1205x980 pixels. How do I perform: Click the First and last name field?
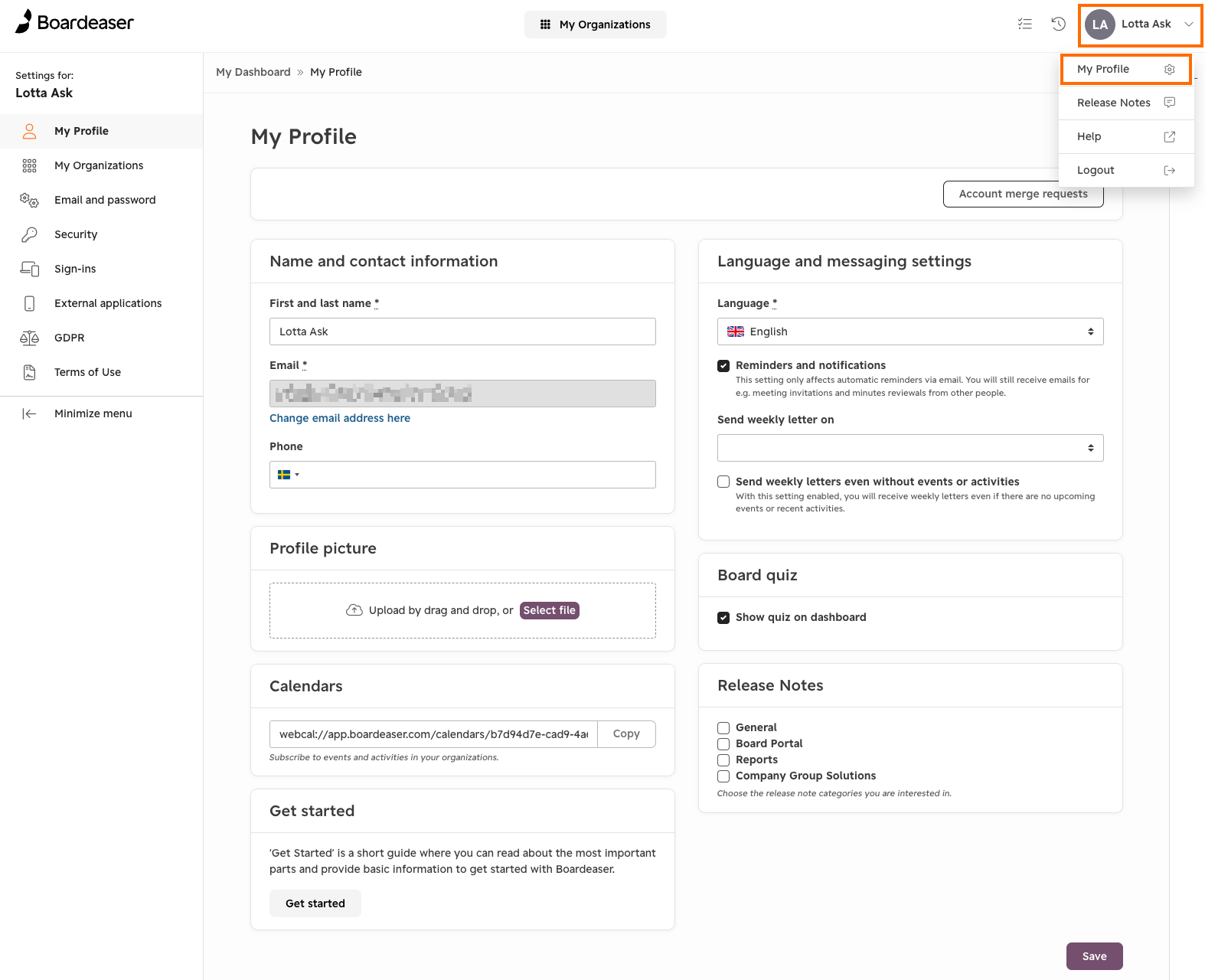[x=462, y=332]
